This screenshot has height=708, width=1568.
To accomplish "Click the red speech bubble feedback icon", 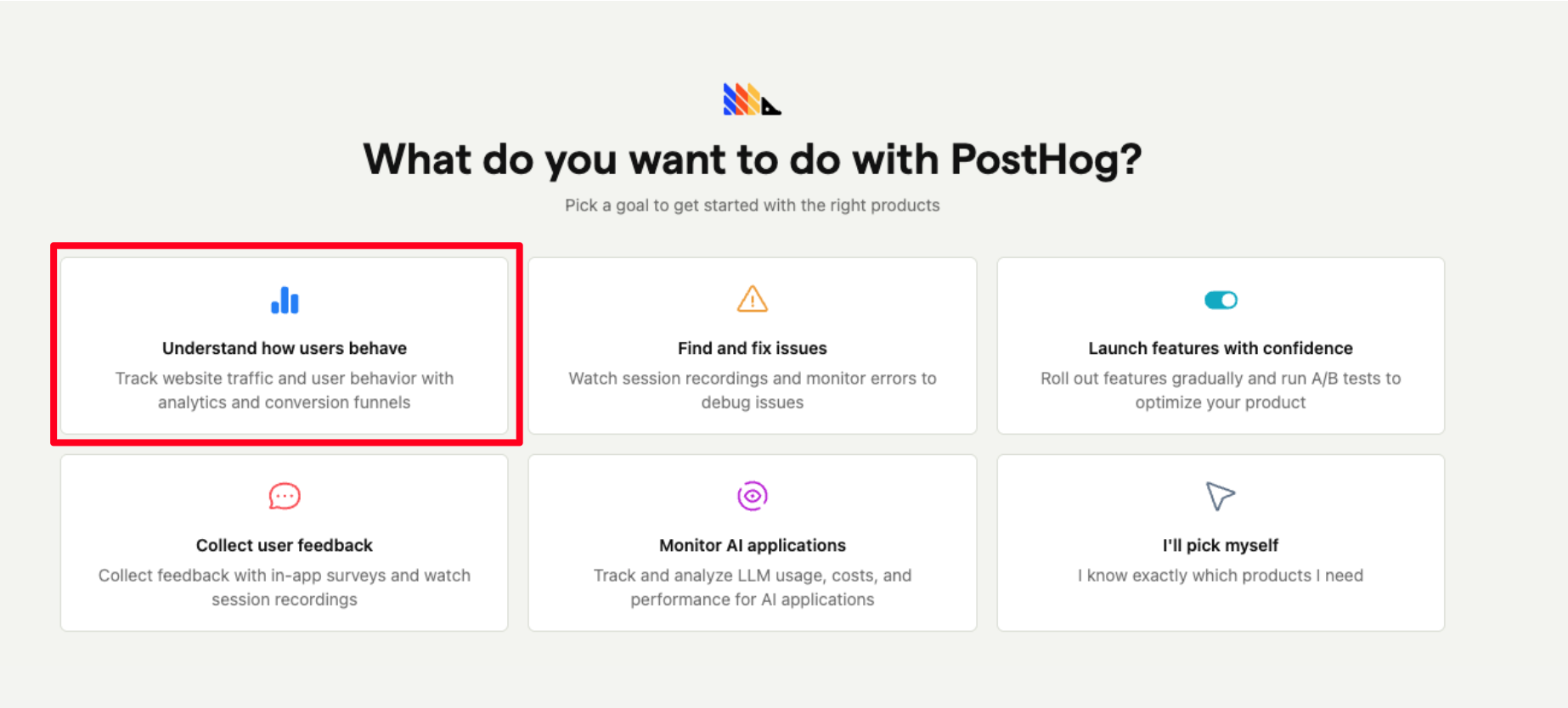I will 285,496.
